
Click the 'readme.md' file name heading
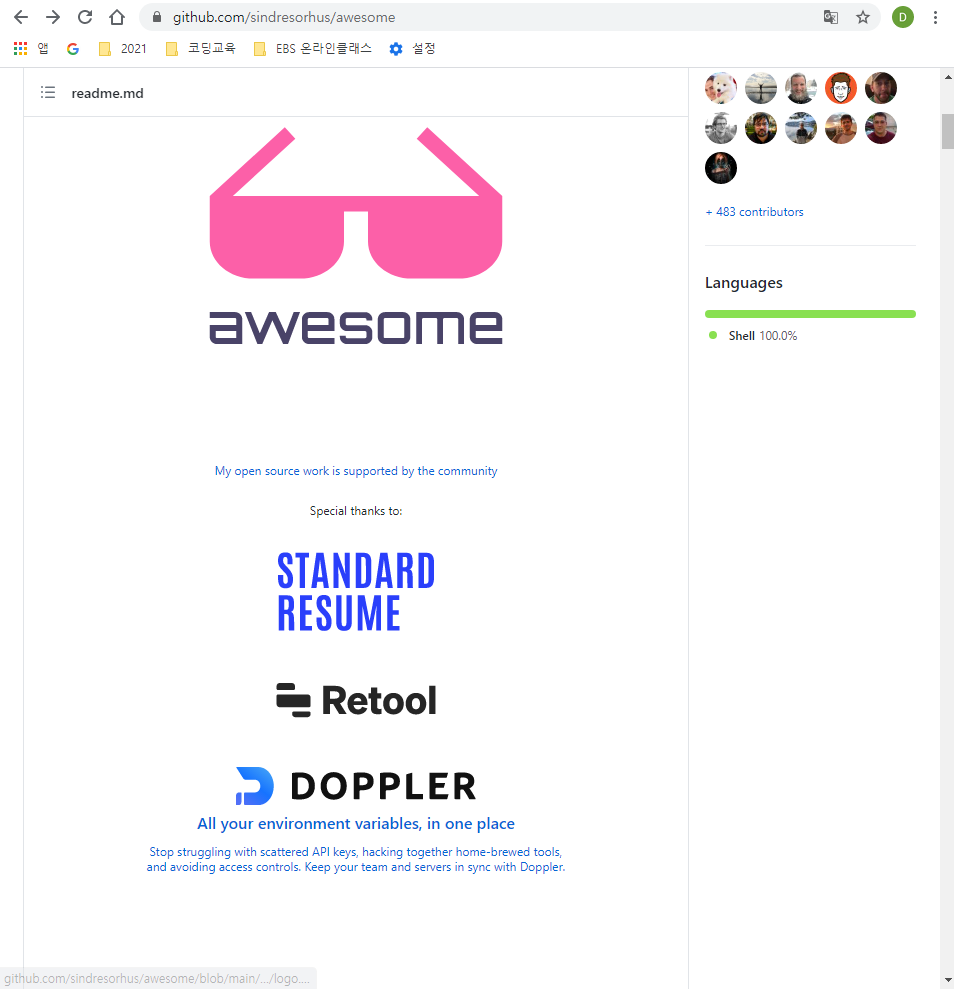(107, 93)
